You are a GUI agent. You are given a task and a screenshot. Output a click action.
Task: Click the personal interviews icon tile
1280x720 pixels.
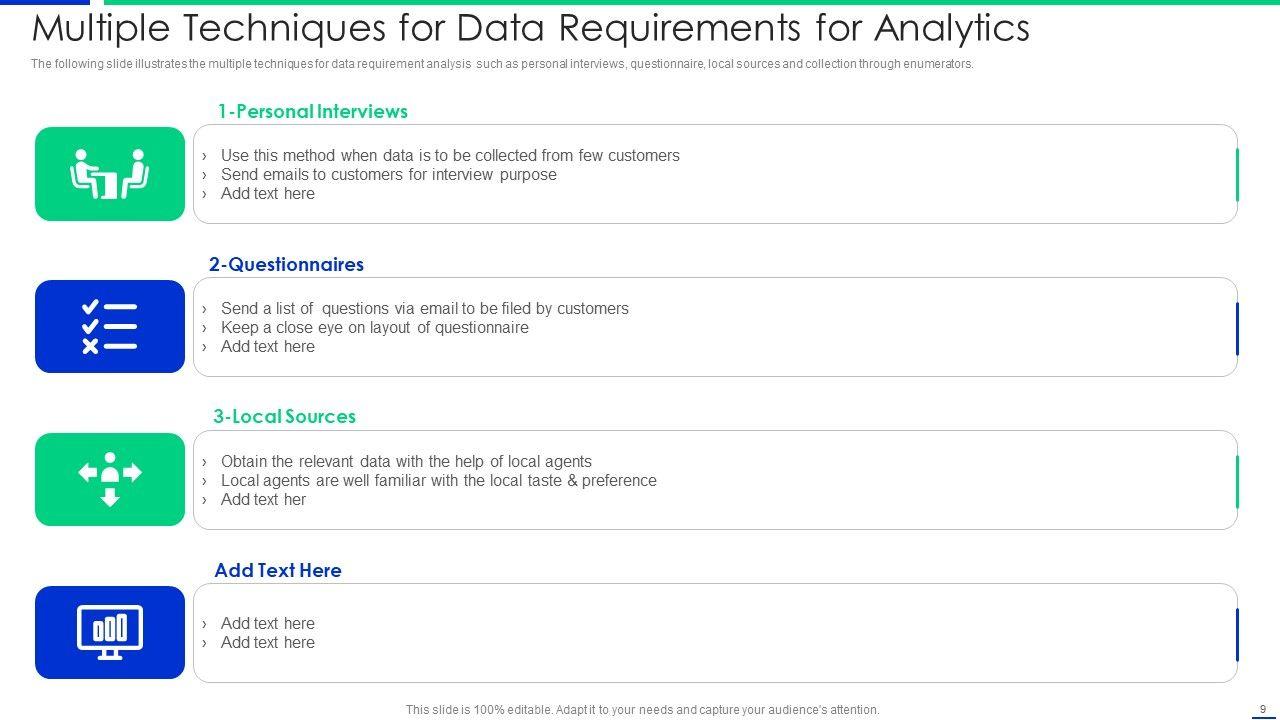coord(110,174)
